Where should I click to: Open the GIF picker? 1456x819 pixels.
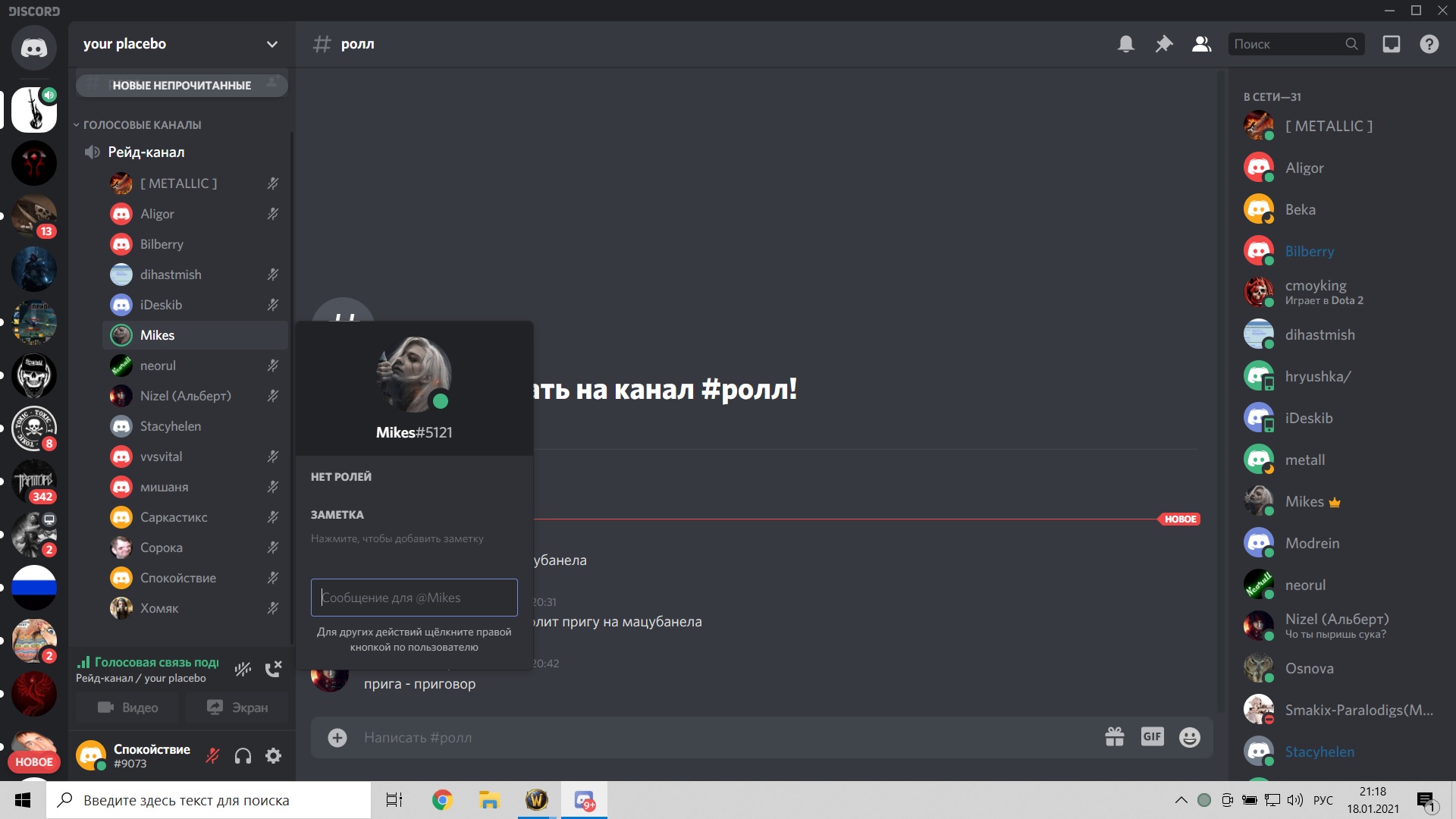pyautogui.click(x=1152, y=736)
